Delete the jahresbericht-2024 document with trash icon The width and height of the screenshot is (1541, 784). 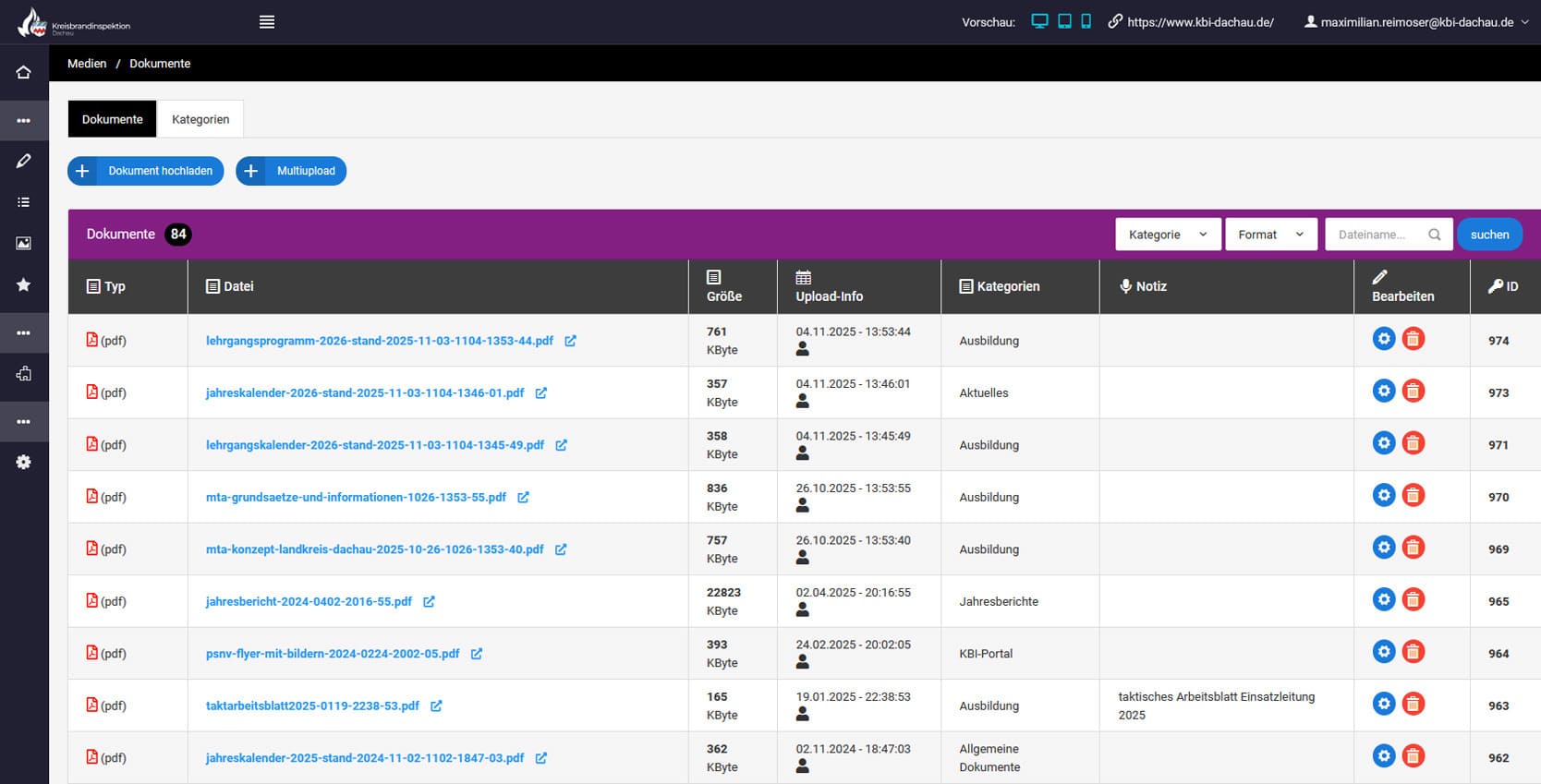tap(1413, 600)
